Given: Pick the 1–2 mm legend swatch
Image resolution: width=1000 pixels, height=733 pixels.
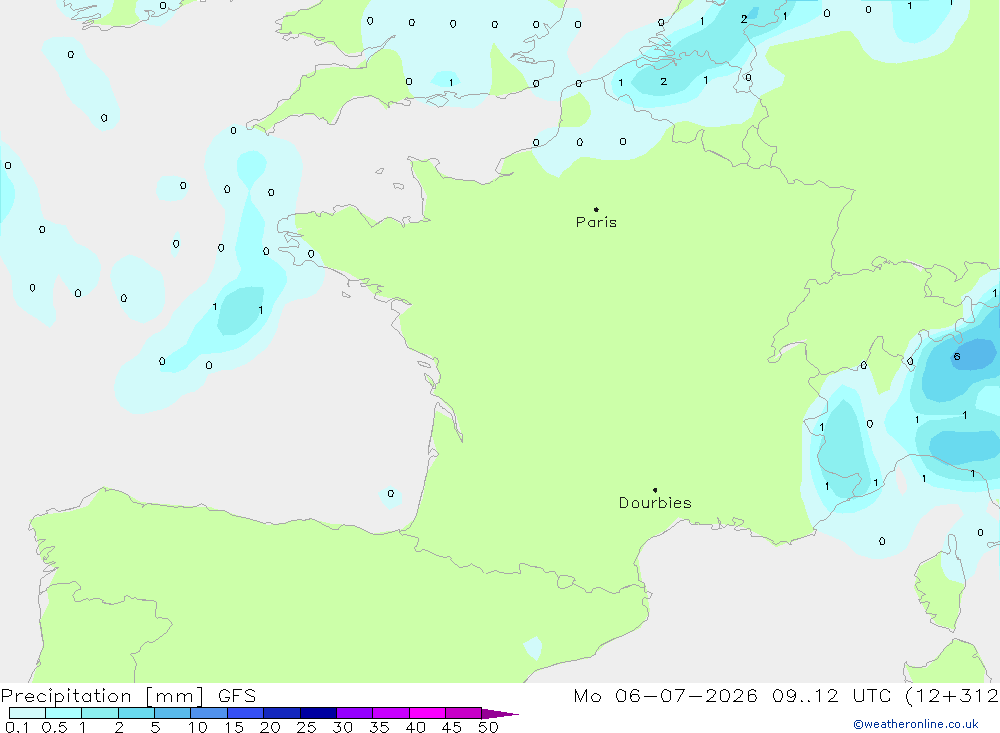Looking at the screenshot, I should (100, 713).
